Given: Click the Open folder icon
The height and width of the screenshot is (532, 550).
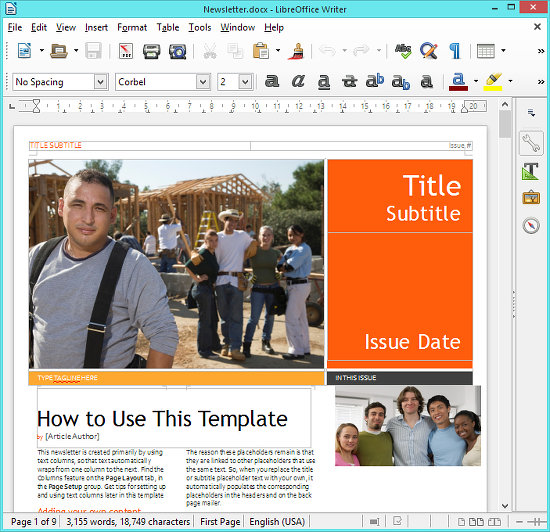Looking at the screenshot, I should [x=59, y=50].
